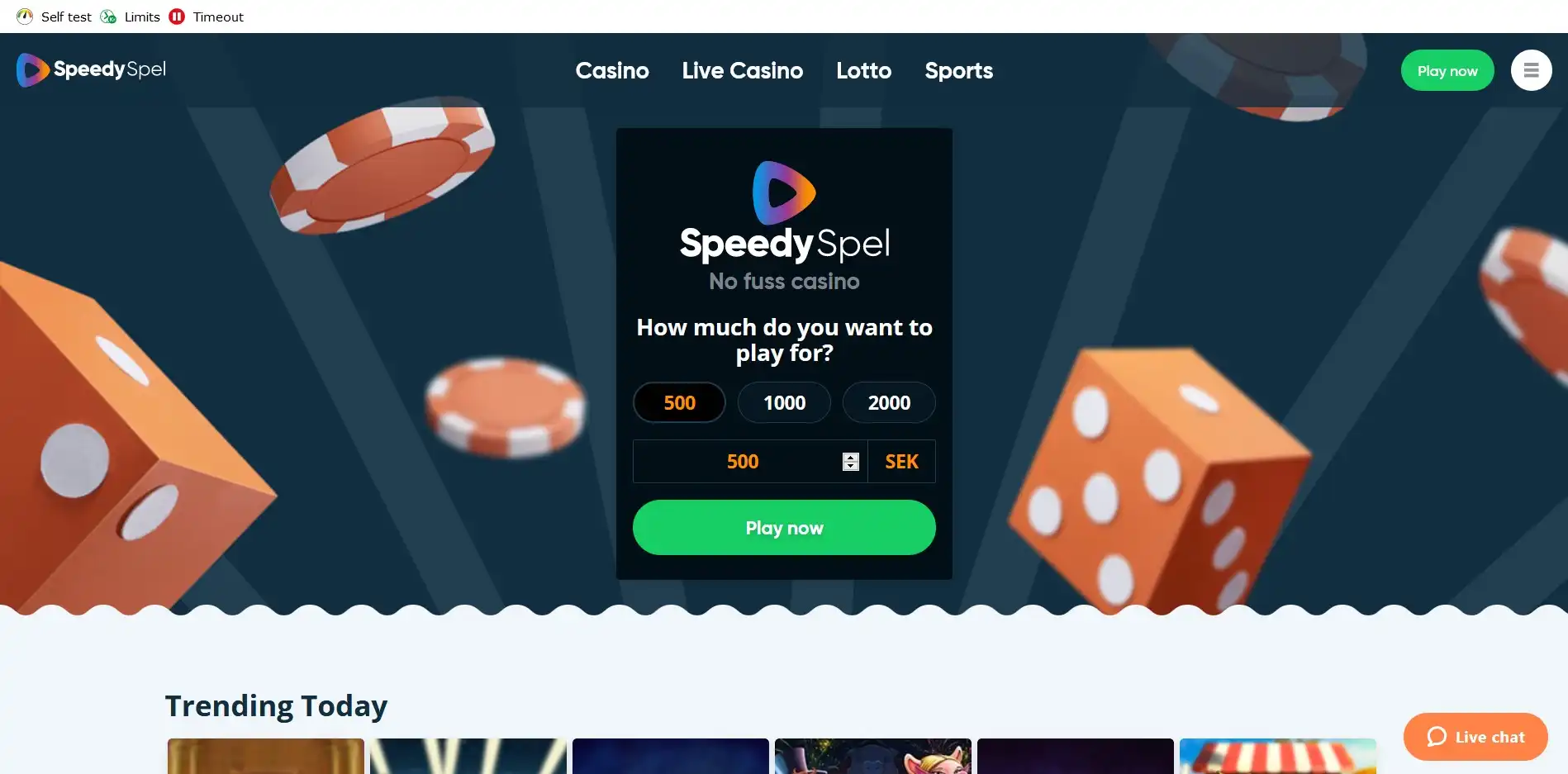The width and height of the screenshot is (1568, 774).
Task: Open the Casino menu item
Action: click(x=612, y=70)
